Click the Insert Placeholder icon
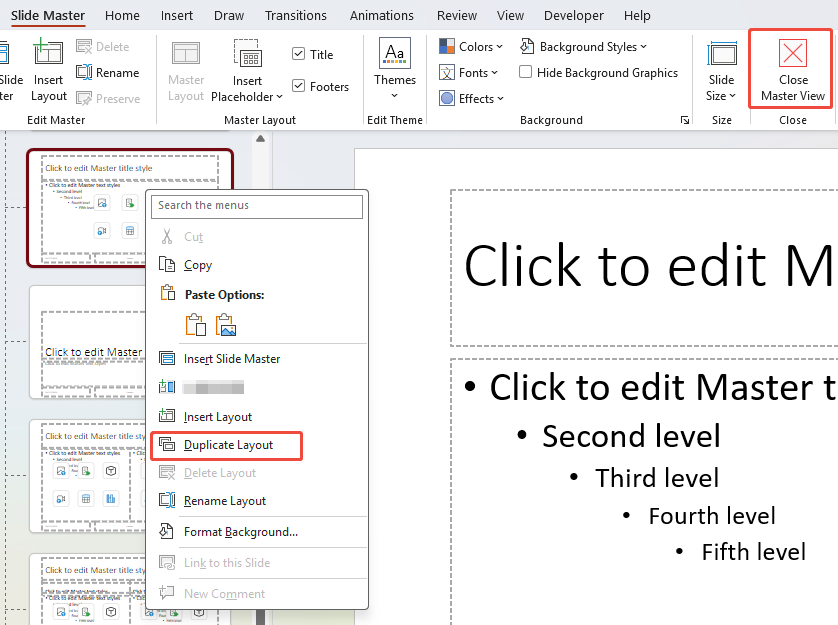This screenshot has width=838, height=625. click(x=247, y=54)
